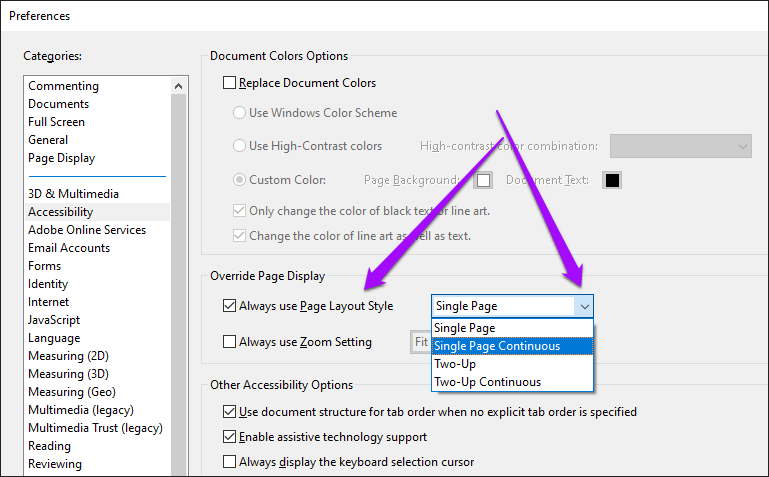Select Two-Up in the layout list

[455, 364]
